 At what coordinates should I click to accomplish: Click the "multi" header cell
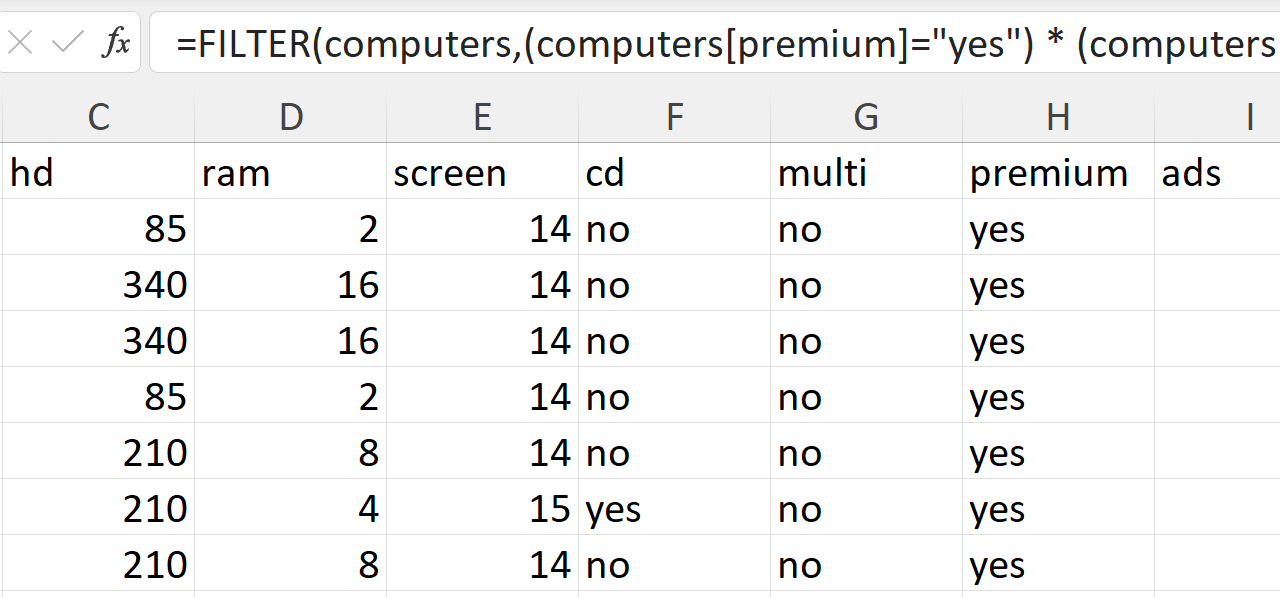[x=866, y=173]
